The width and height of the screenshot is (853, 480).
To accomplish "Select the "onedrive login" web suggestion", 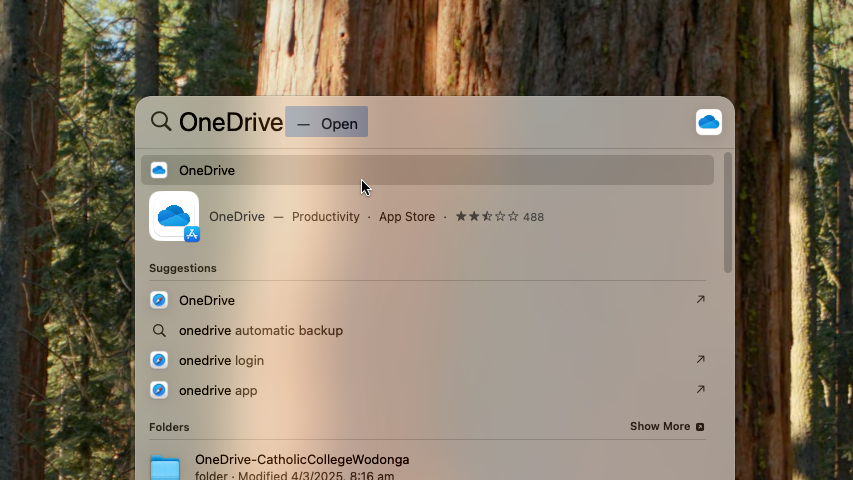I will pyautogui.click(x=221, y=360).
